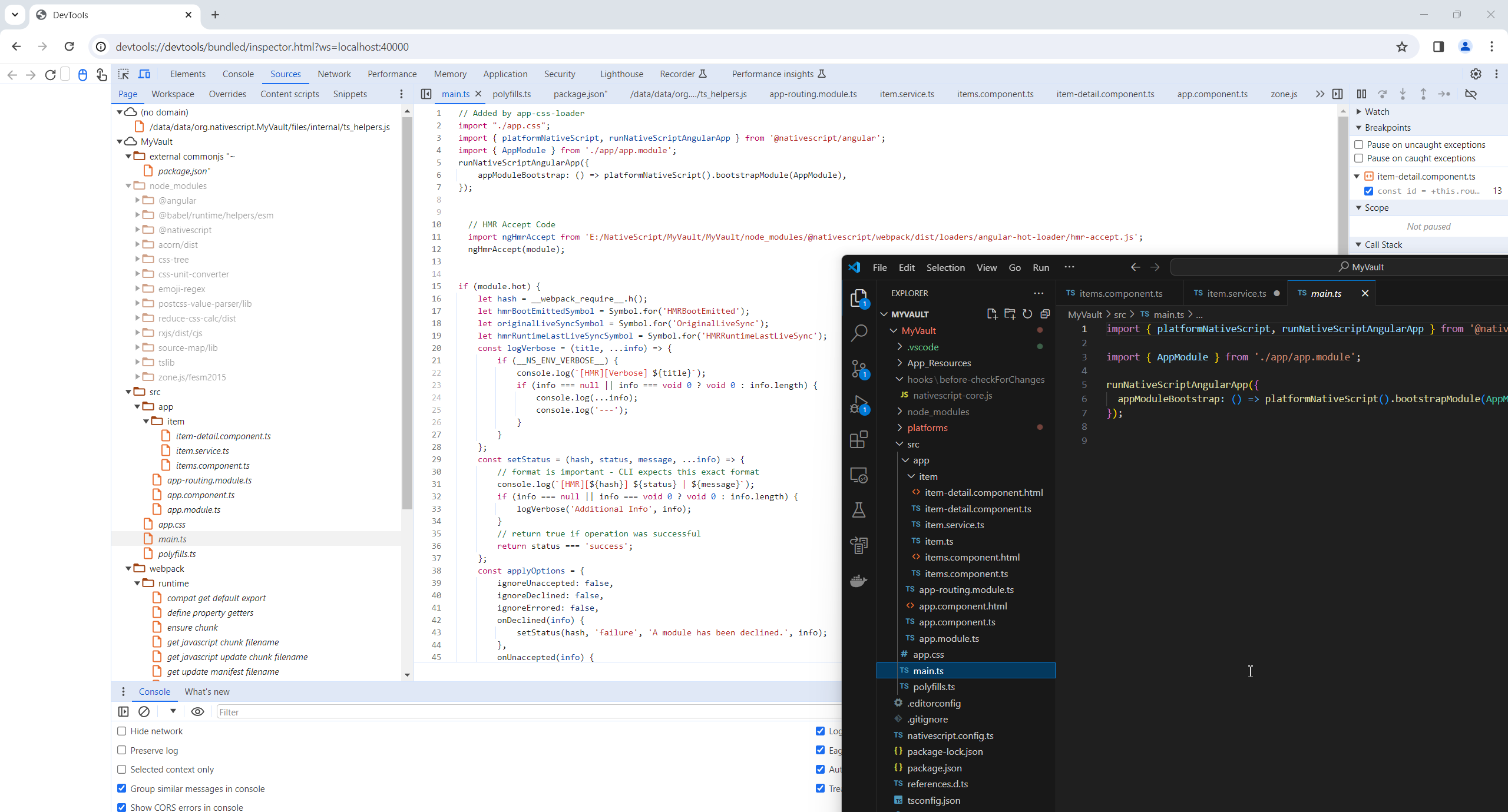Open Run and Debug view
Screen dimensions: 1508x812
859,405
